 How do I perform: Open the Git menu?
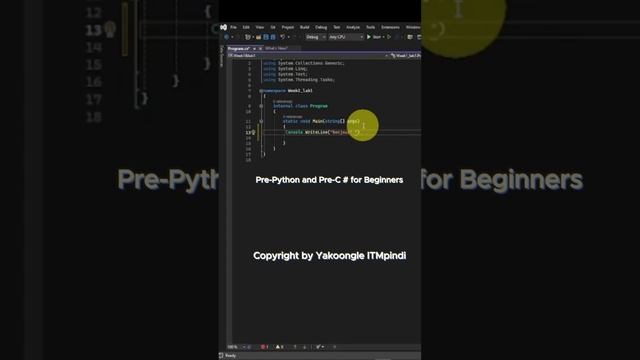pyautogui.click(x=273, y=27)
